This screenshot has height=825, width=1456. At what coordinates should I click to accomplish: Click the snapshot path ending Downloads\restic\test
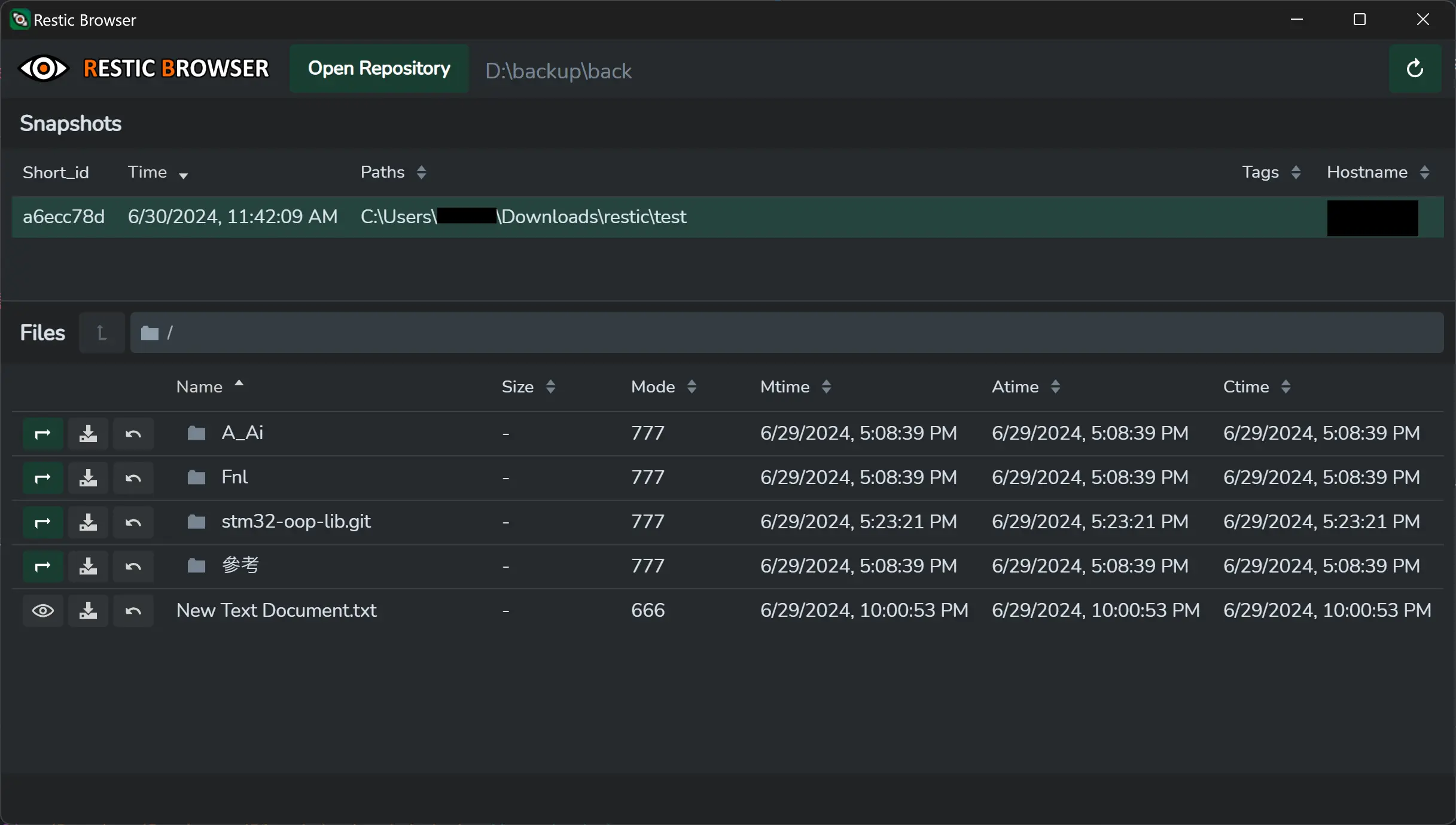pos(523,217)
